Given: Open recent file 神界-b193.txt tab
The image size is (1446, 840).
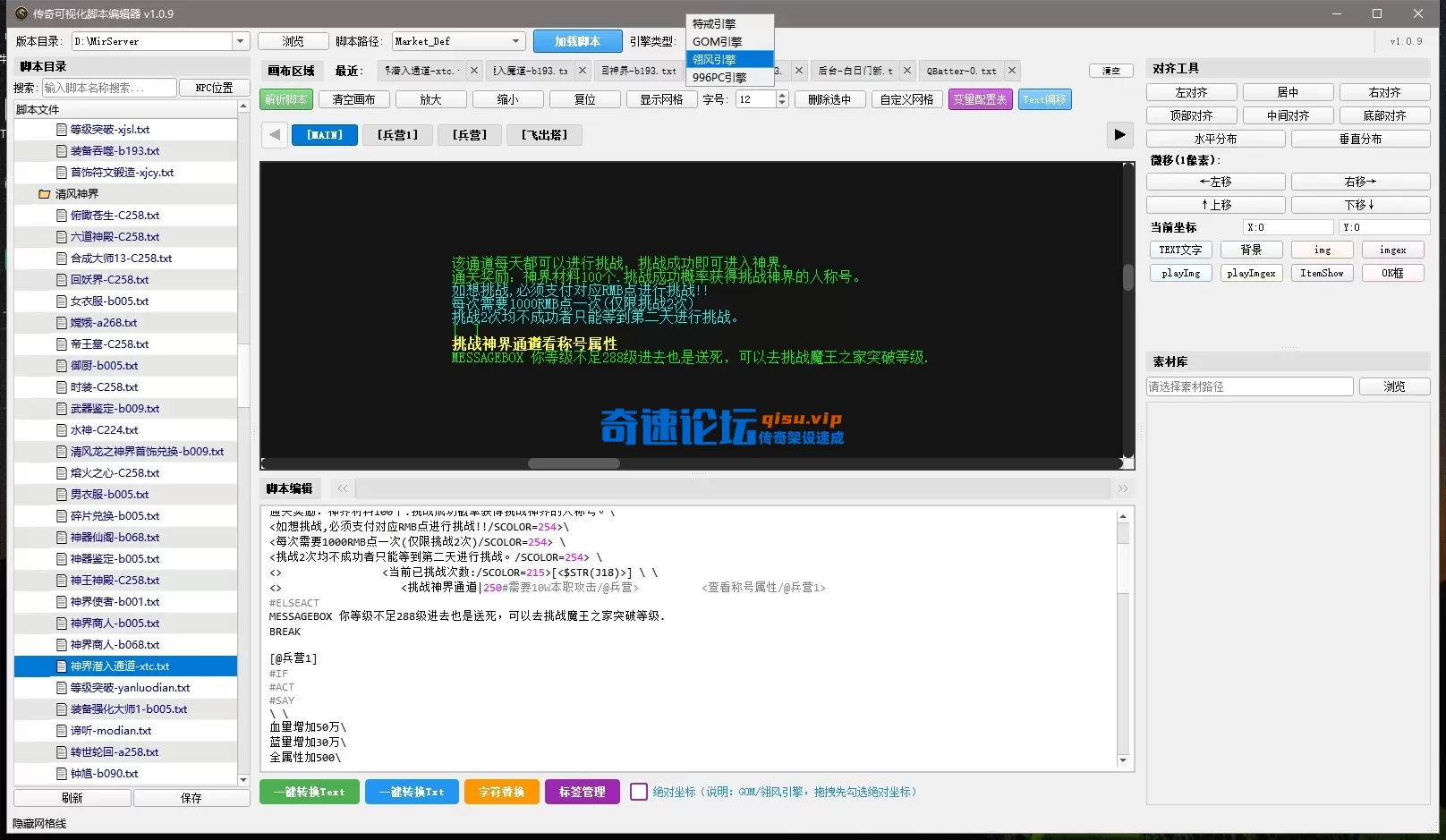Looking at the screenshot, I should point(637,71).
